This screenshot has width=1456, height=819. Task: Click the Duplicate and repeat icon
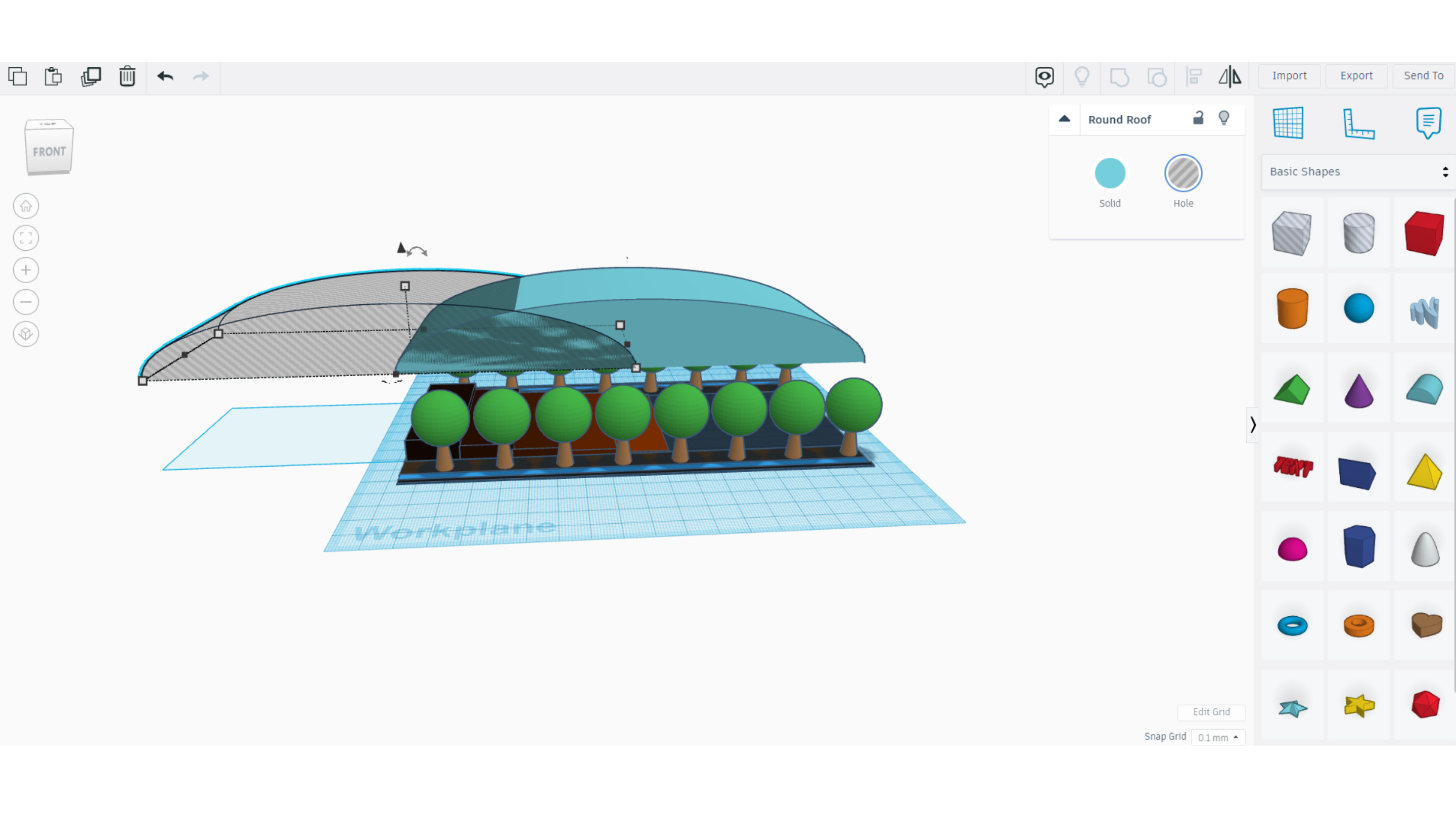[x=90, y=76]
